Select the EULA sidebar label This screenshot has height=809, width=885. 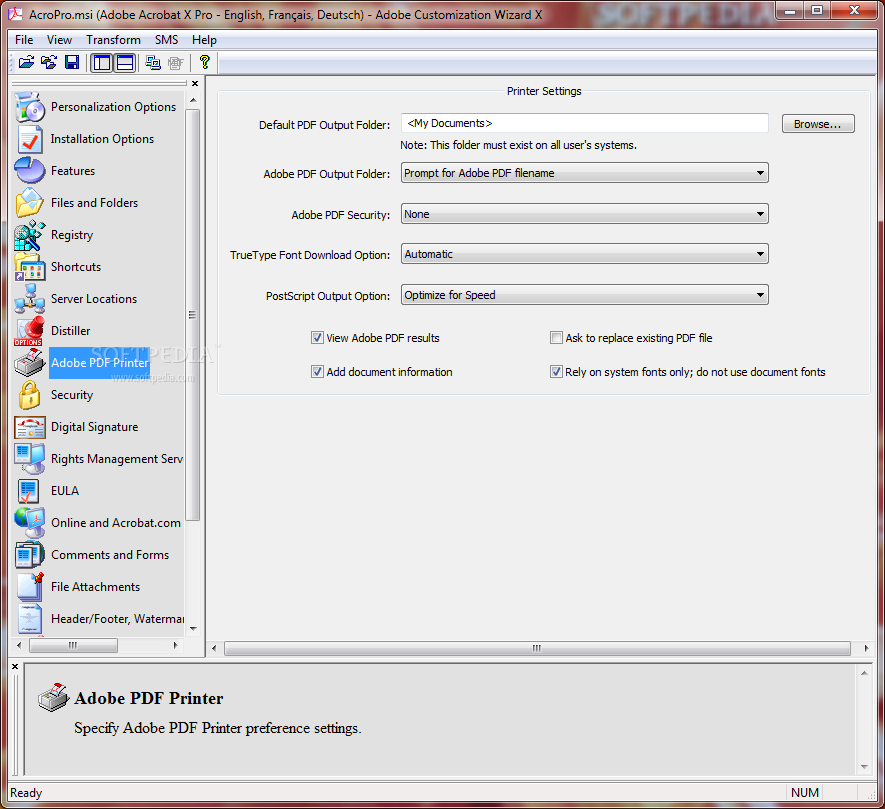tap(65, 491)
